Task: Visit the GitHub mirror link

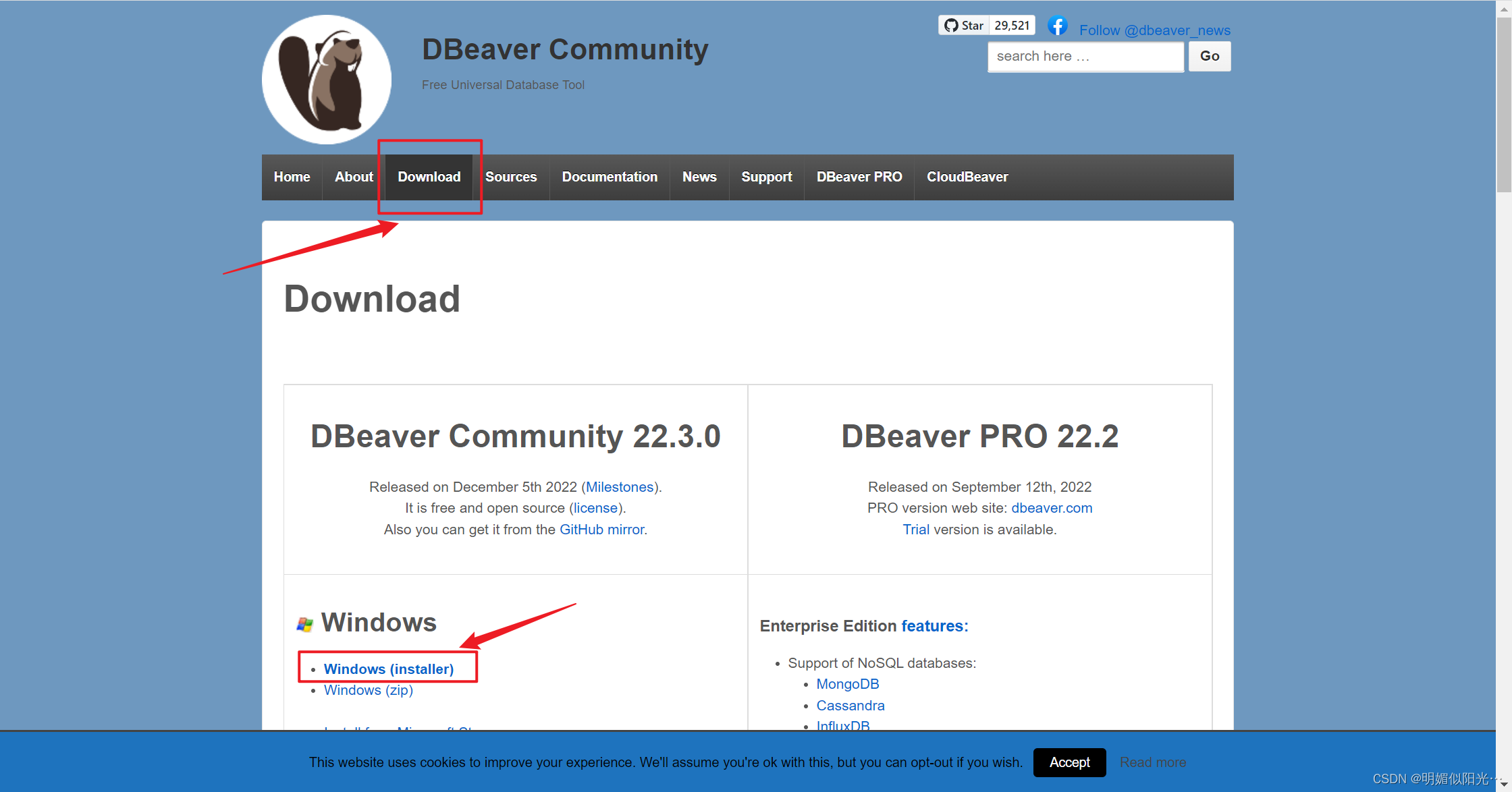Action: [601, 530]
